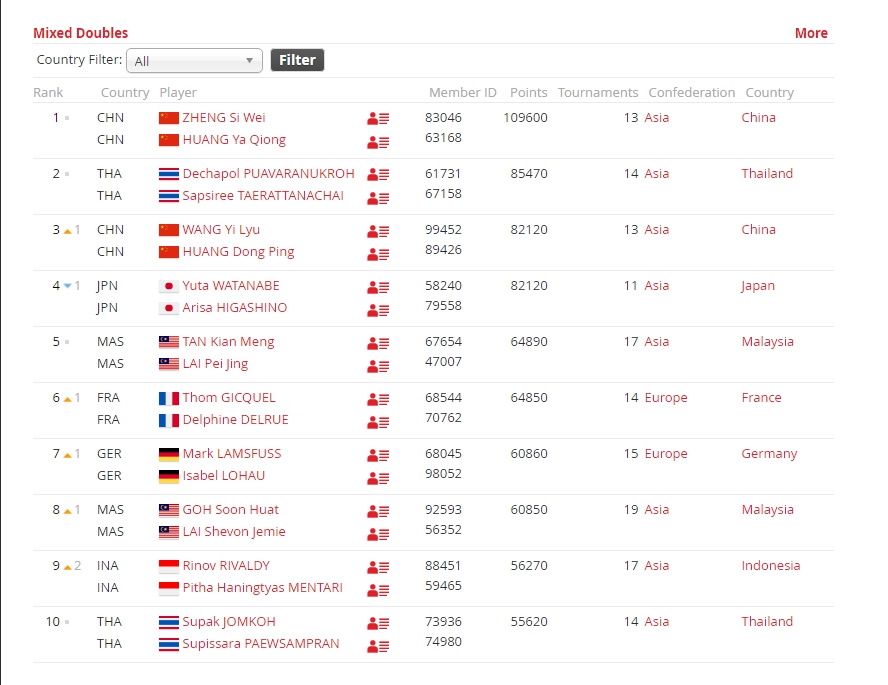The height and width of the screenshot is (685, 888).
Task: Click profile icon next to GOH Soon Huat
Action: click(377, 510)
